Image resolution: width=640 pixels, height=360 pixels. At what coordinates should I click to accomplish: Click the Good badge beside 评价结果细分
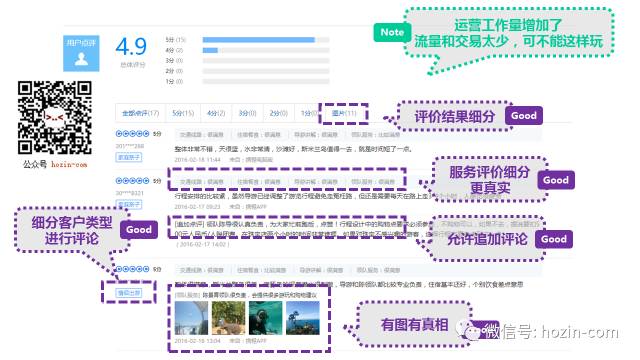click(x=524, y=116)
